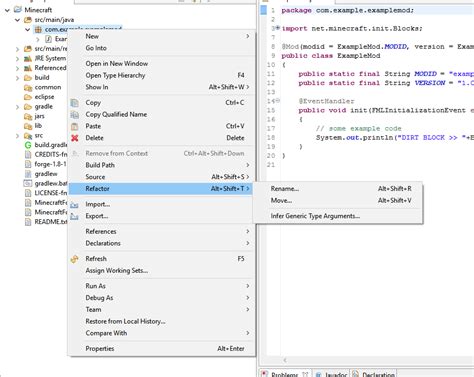Open the Team submenu
The width and height of the screenshot is (474, 377).
click(x=162, y=310)
